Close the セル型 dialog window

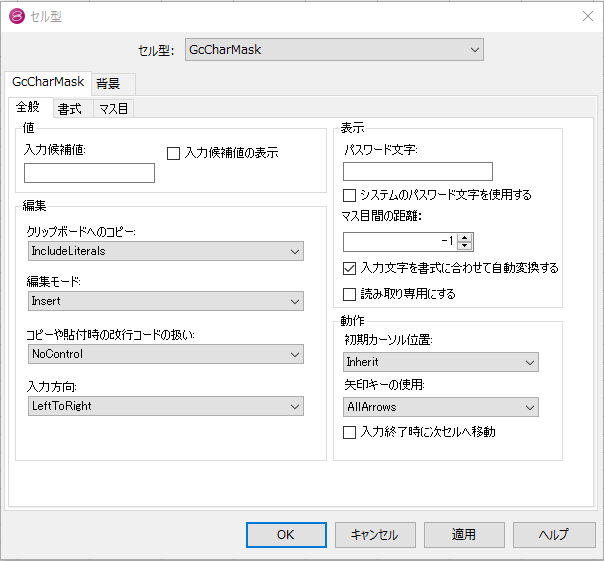tap(588, 16)
